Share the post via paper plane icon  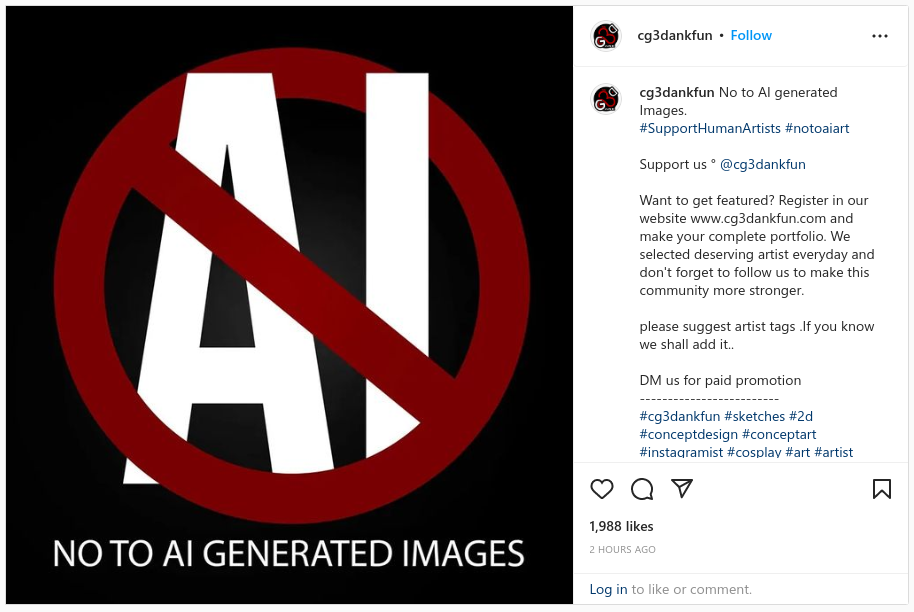(x=681, y=488)
